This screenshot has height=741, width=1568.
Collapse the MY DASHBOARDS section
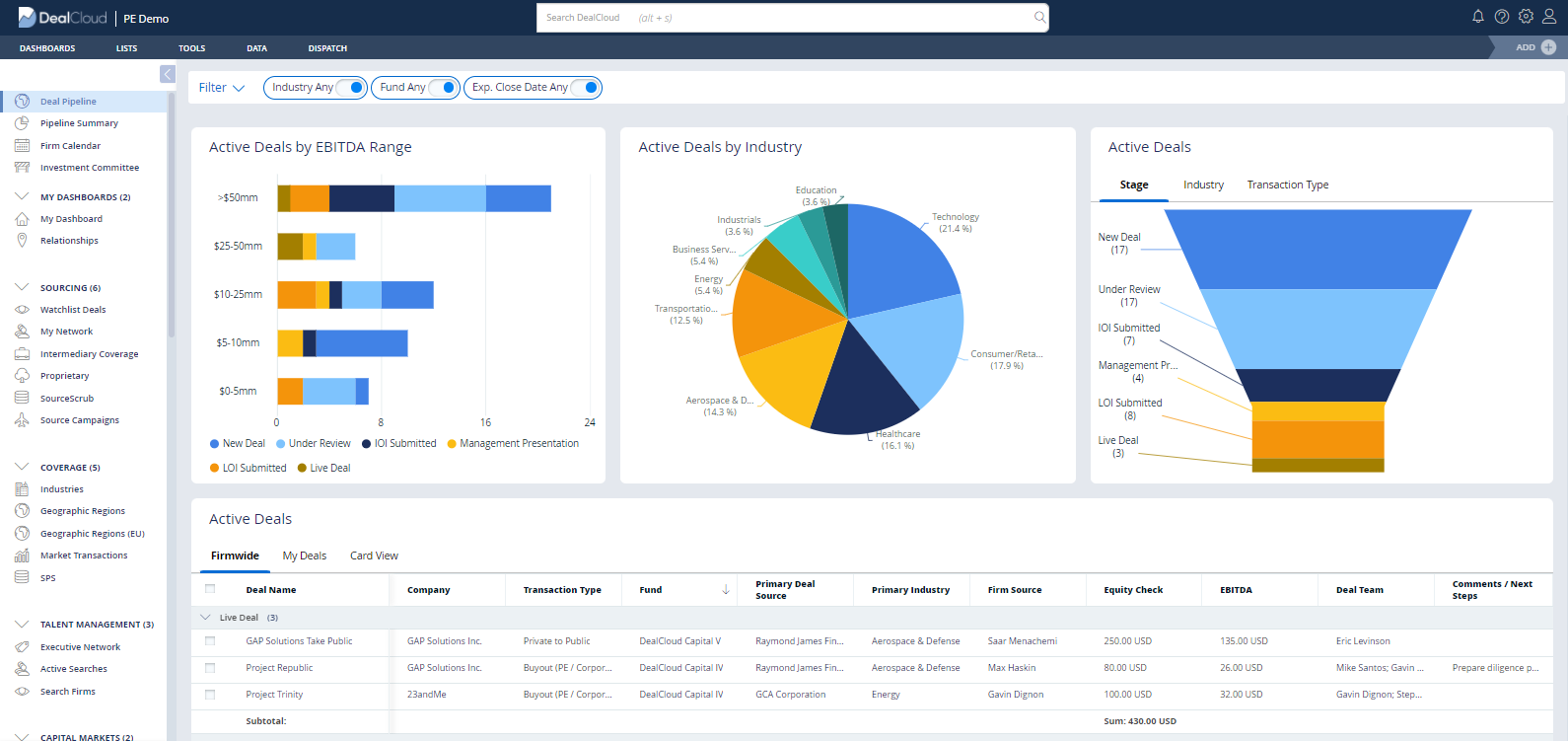22,196
